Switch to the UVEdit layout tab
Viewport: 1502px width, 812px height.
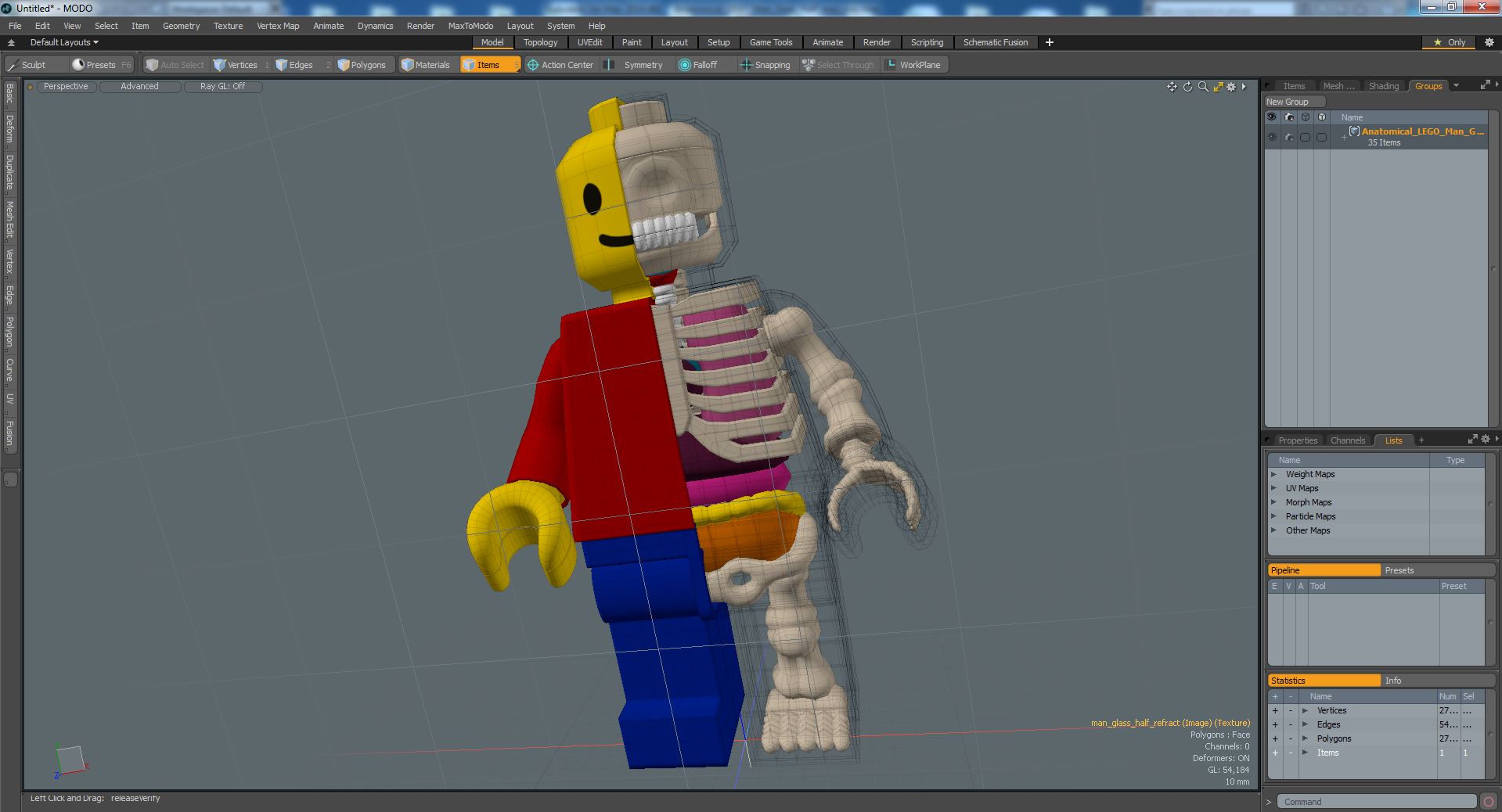[589, 42]
